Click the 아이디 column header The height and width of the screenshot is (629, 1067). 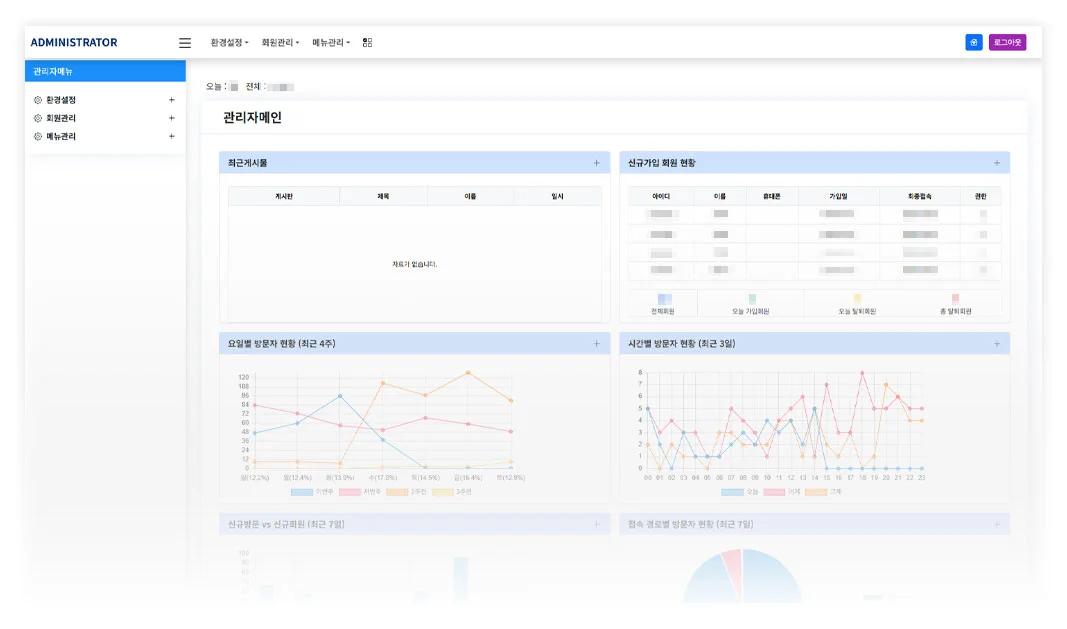click(661, 196)
